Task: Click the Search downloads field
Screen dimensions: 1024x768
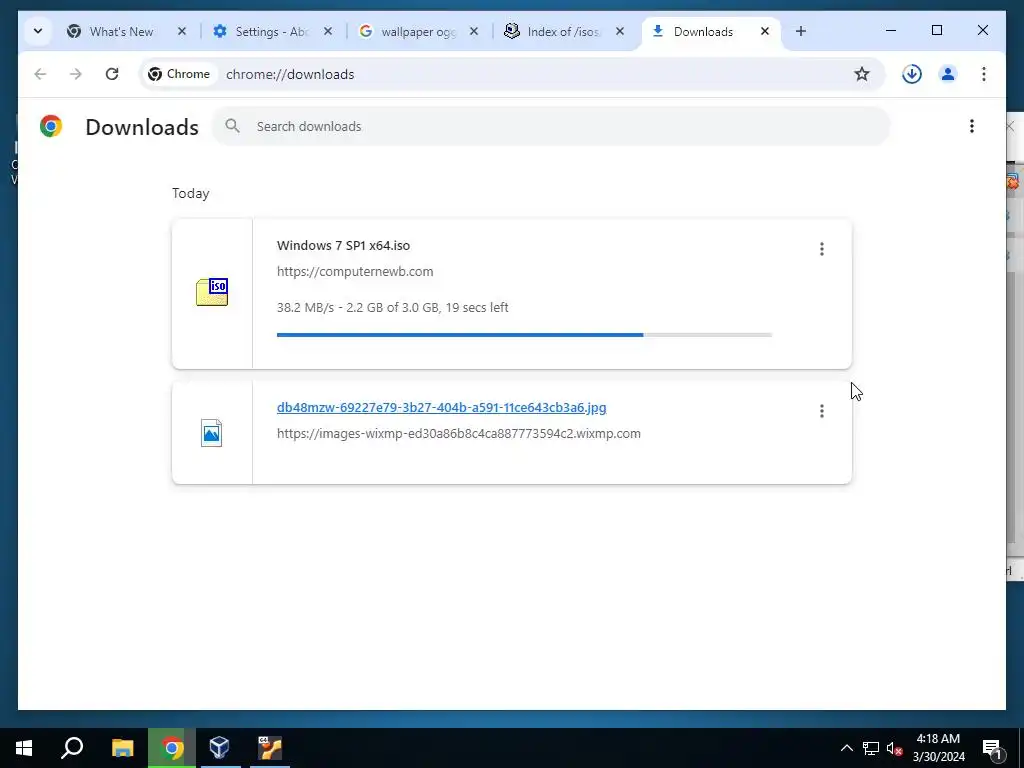Action: click(551, 126)
